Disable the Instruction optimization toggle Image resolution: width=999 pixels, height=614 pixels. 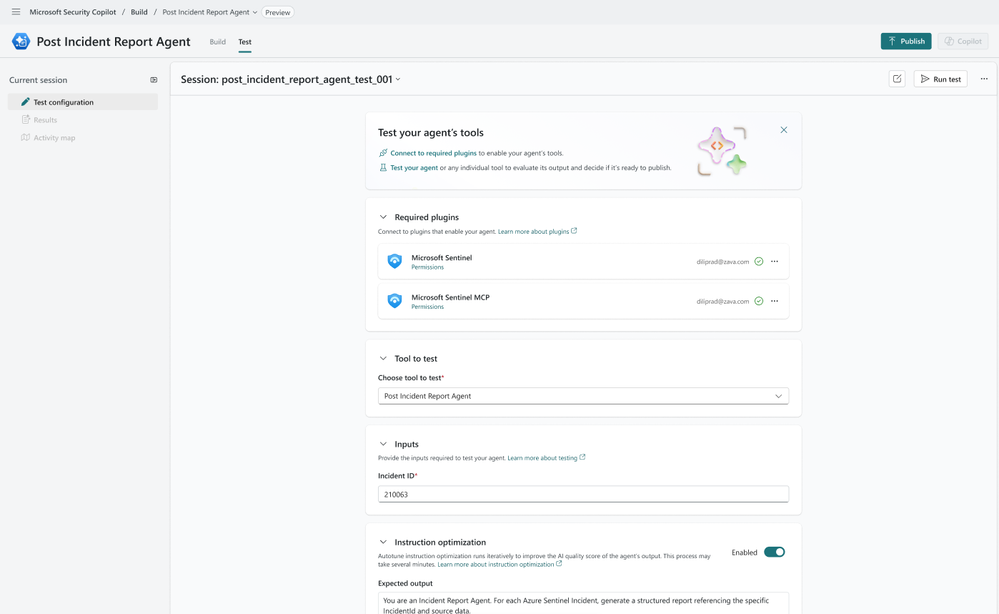774,552
